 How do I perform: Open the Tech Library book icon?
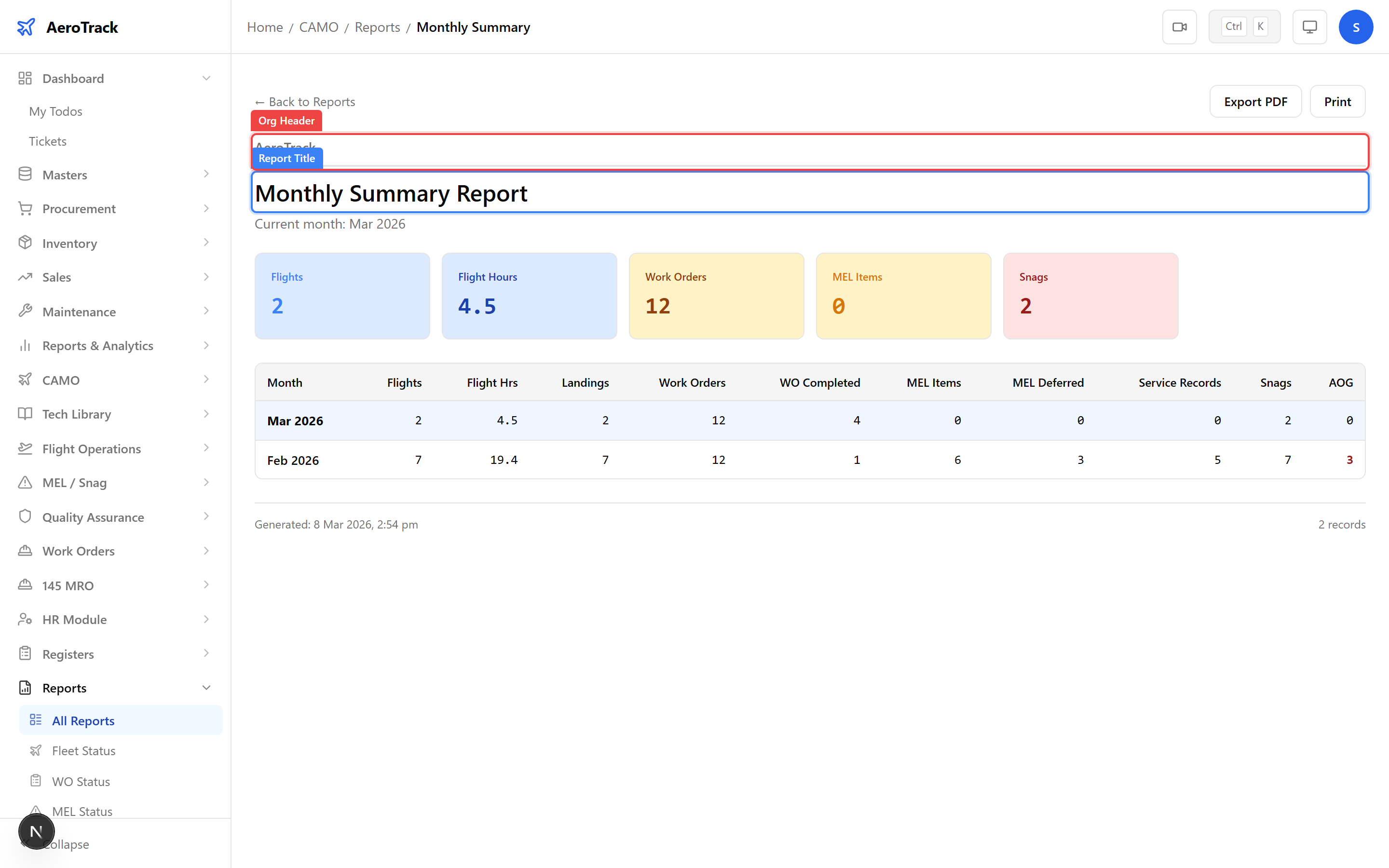click(25, 414)
